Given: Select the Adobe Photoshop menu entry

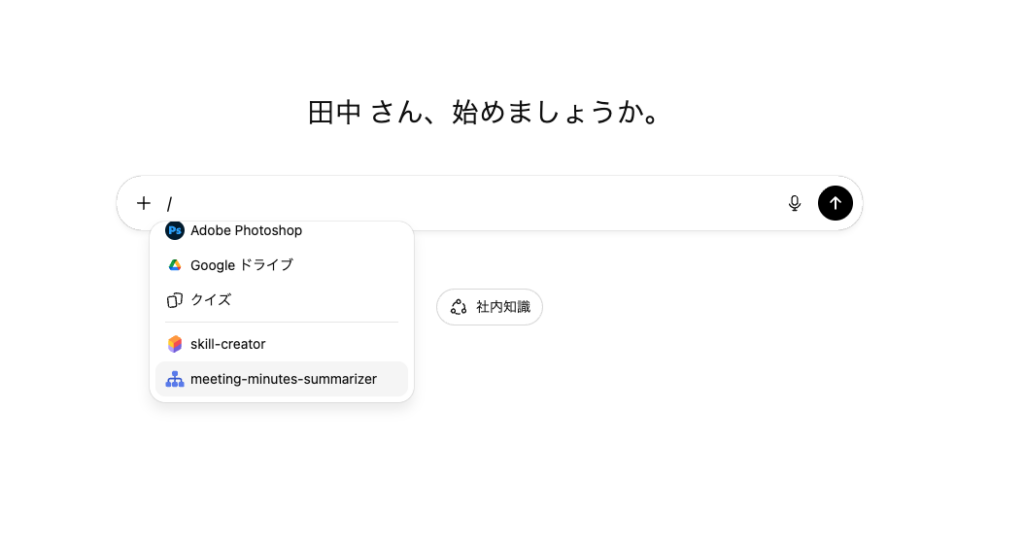Looking at the screenshot, I should pyautogui.click(x=246, y=231).
